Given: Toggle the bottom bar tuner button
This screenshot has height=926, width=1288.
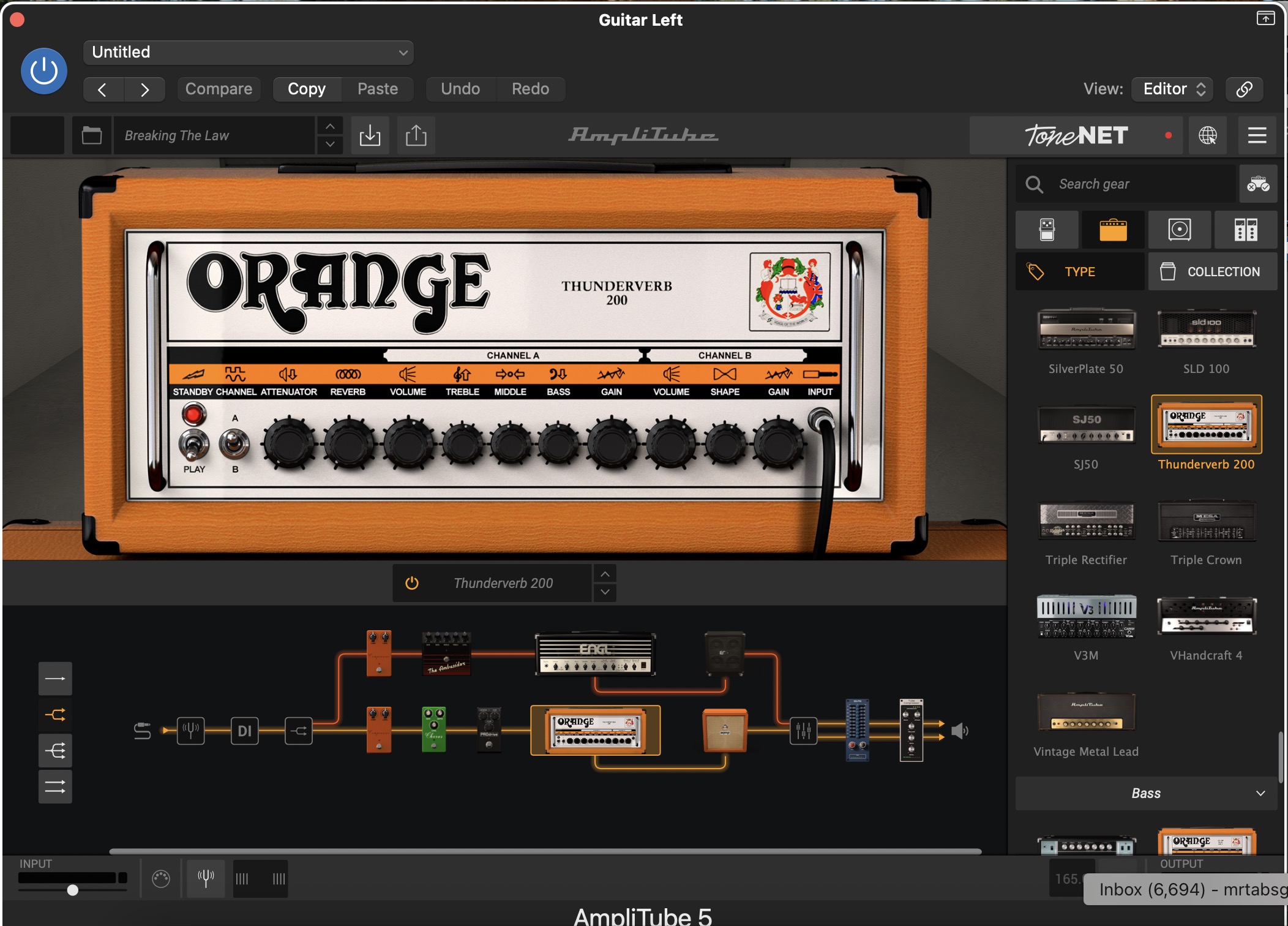Looking at the screenshot, I should click(x=206, y=879).
